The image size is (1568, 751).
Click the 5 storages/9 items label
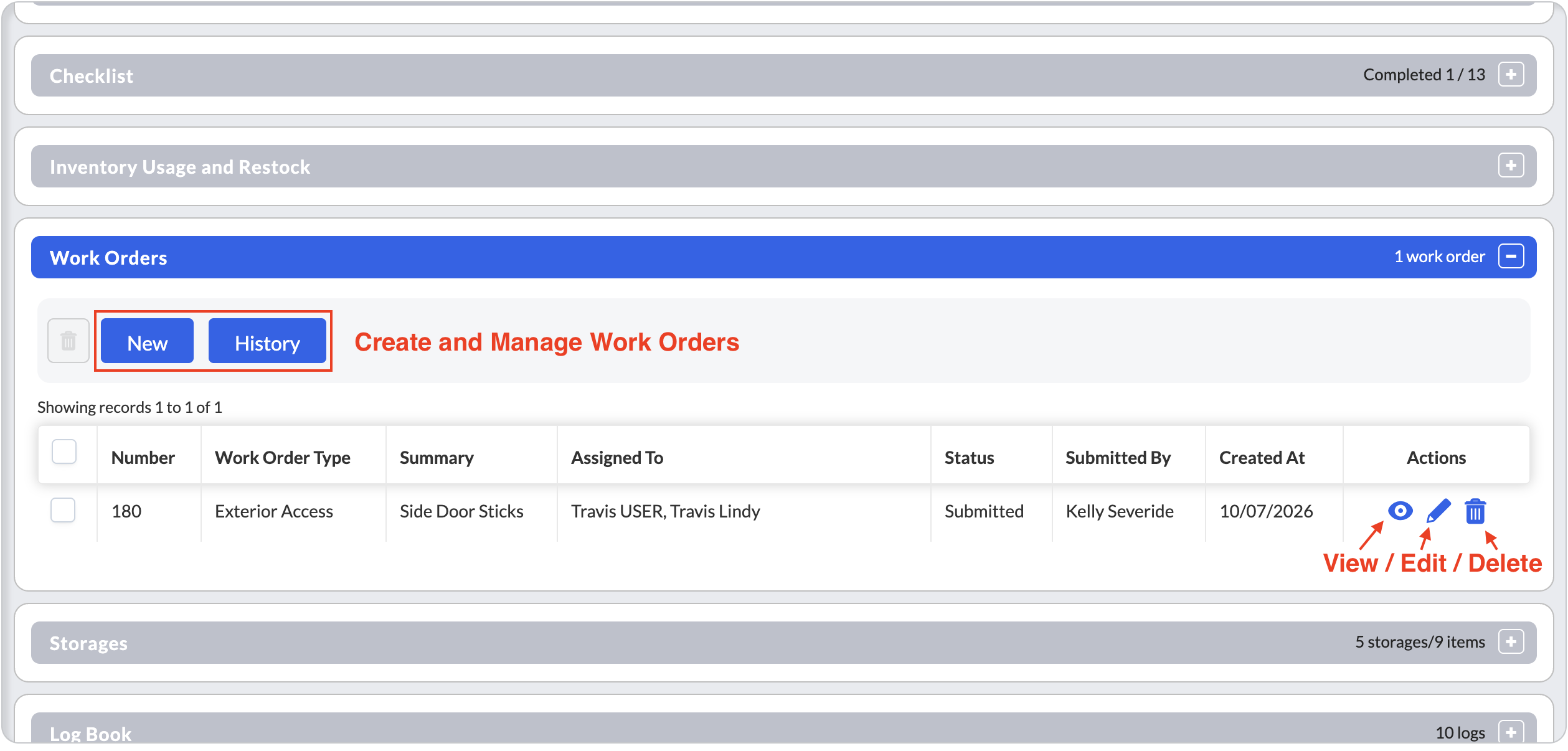pos(1420,642)
